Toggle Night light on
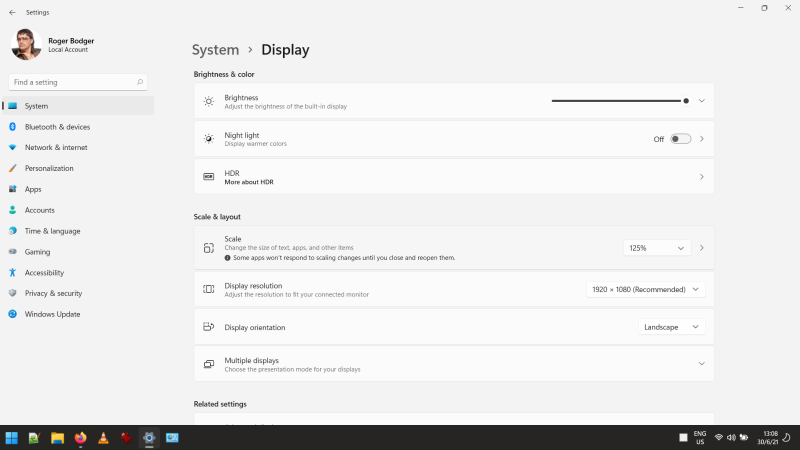Screen dimensions: 800x450 tap(681, 139)
